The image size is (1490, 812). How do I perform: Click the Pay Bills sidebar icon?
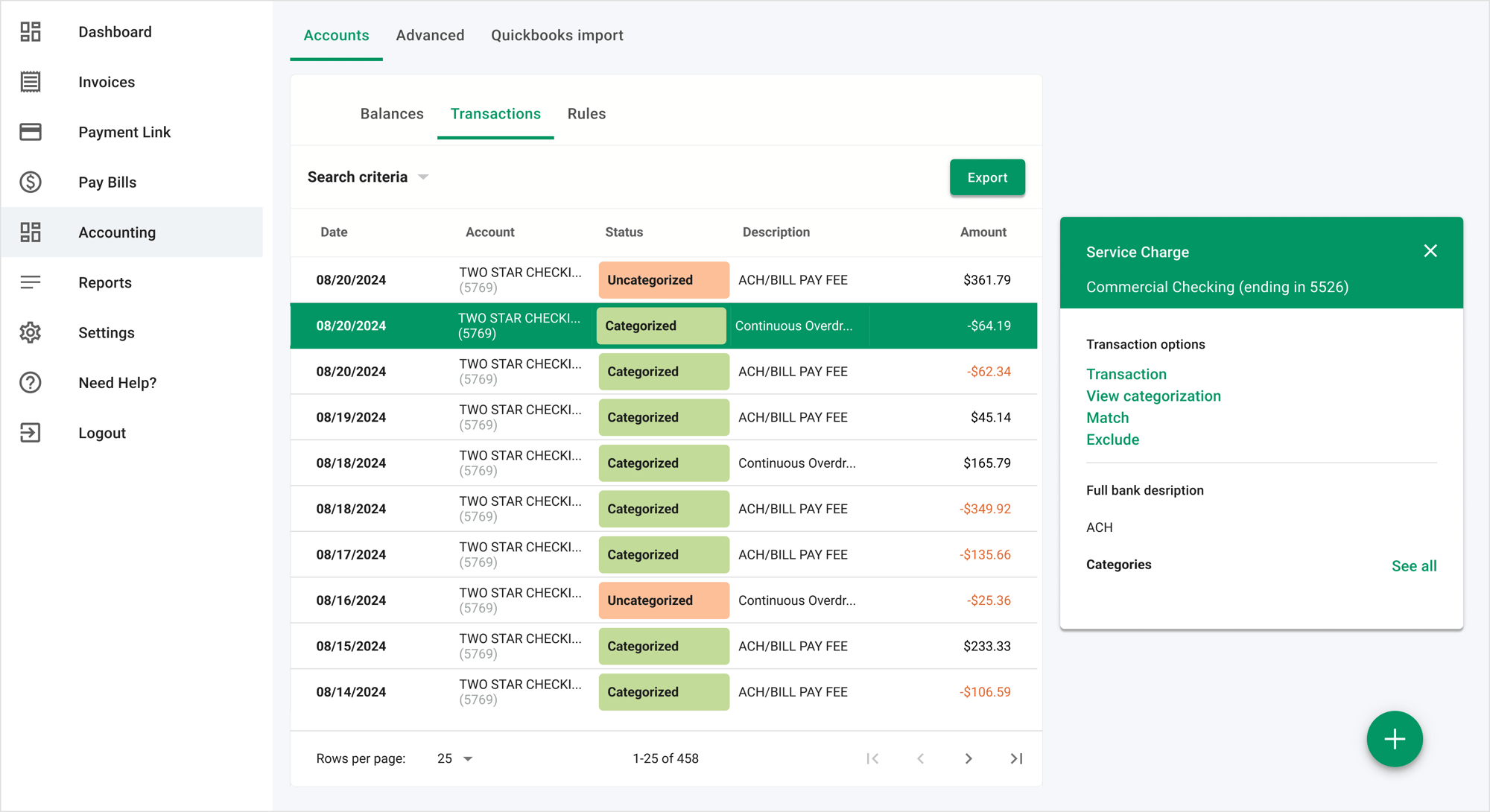pos(30,182)
